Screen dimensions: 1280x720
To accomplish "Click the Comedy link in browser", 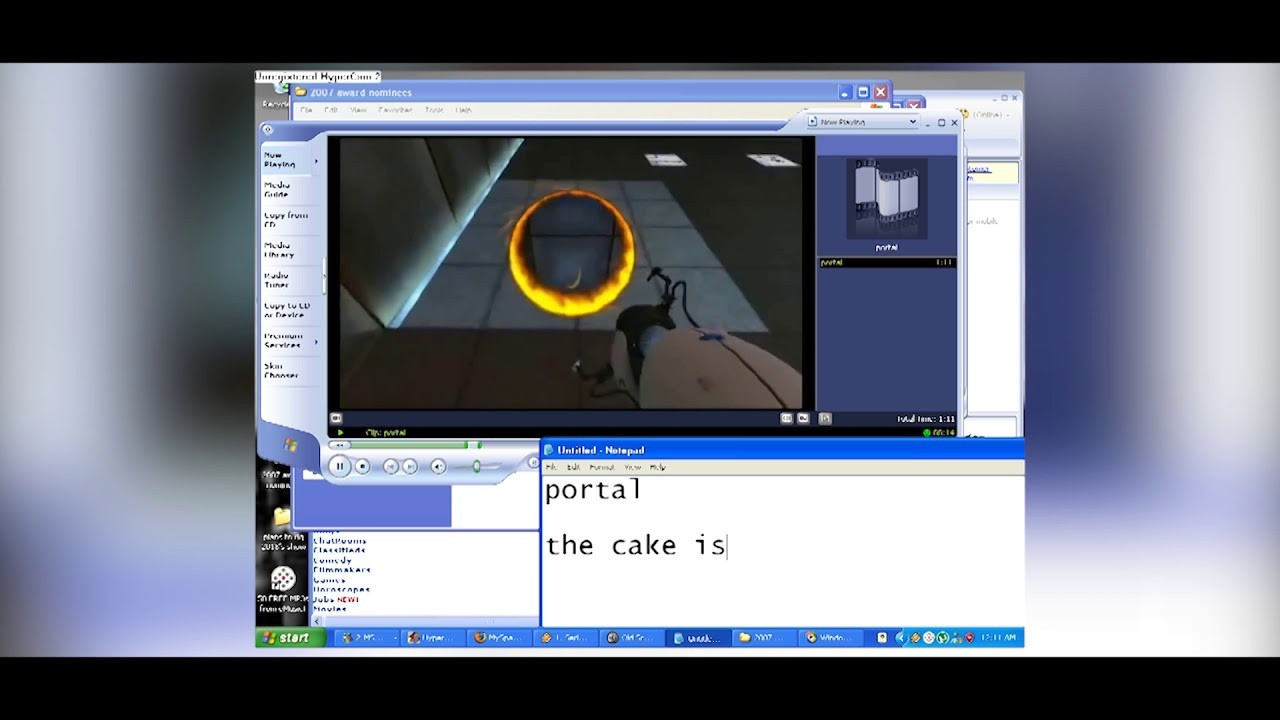I will 332,560.
